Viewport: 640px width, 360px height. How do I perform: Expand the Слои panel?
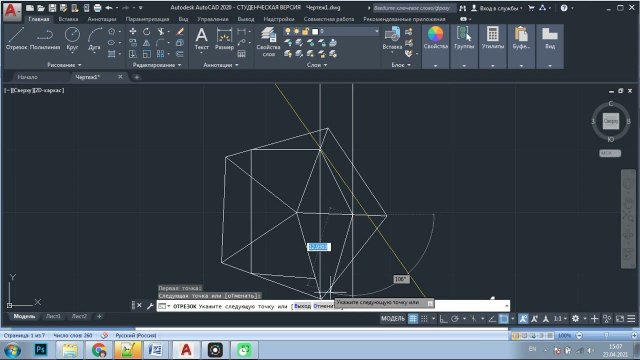[317, 65]
